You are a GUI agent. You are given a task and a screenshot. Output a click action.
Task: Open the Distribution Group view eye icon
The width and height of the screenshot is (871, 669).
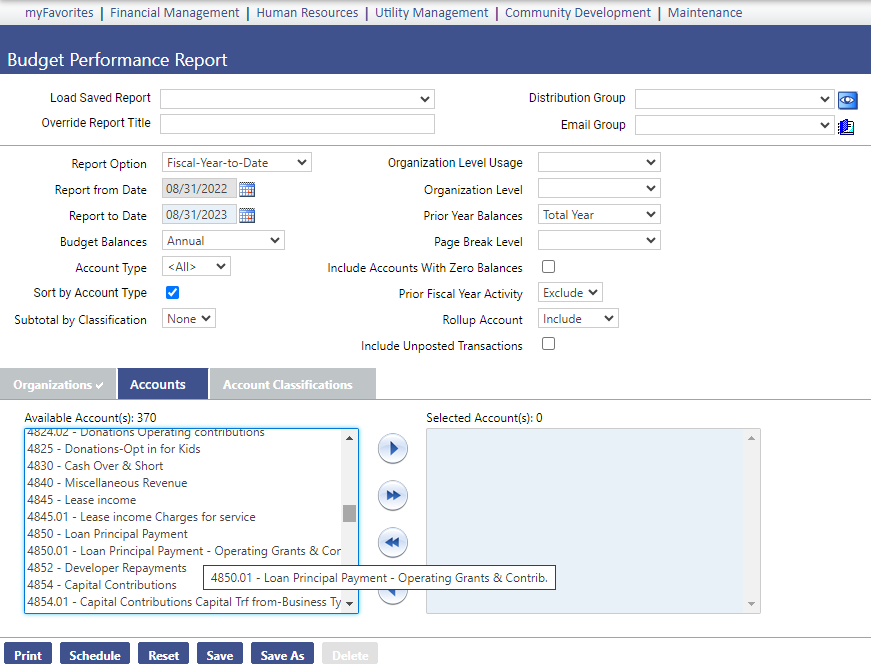coord(847,100)
